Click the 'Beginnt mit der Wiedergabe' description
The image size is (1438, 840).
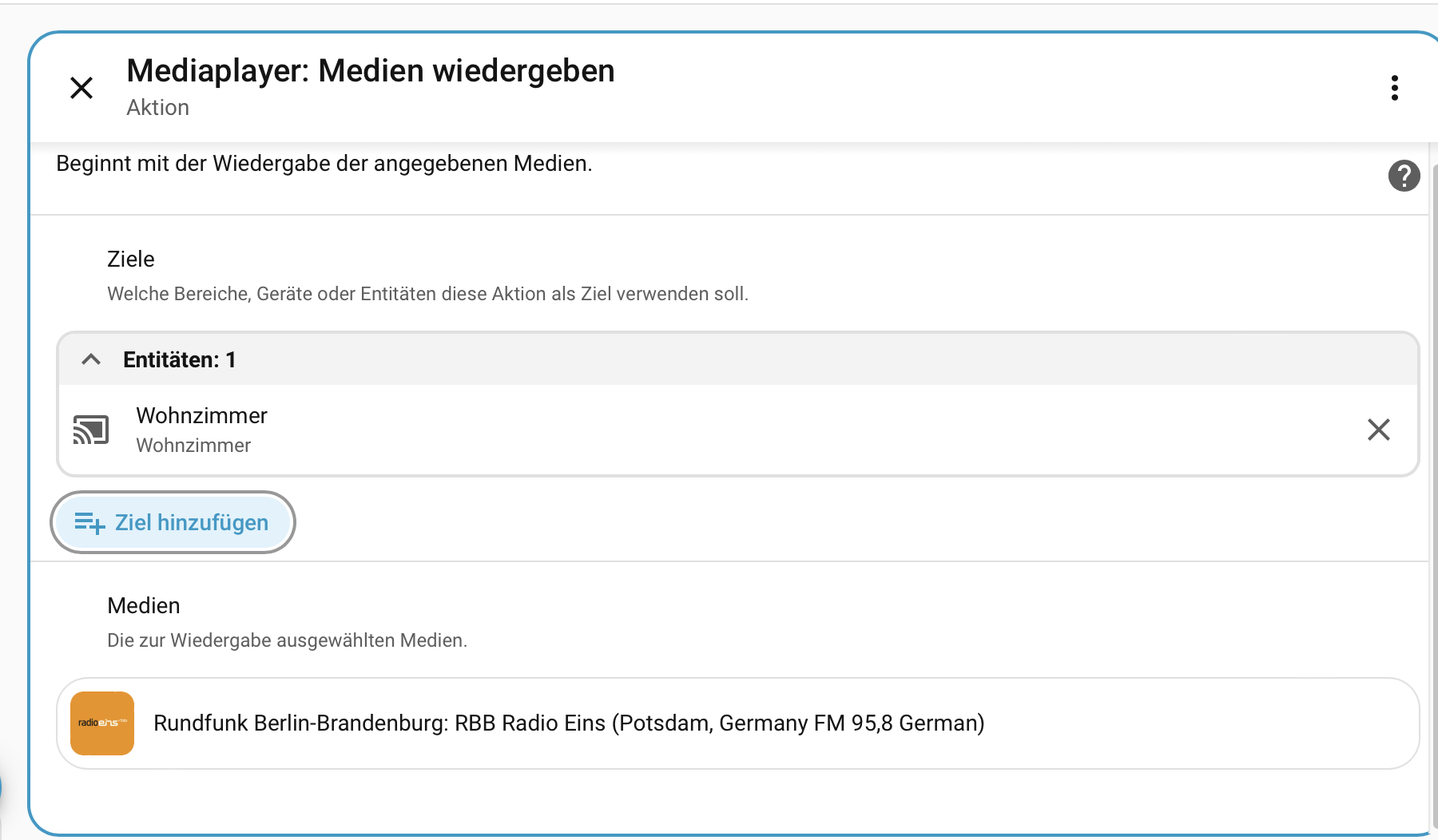tap(324, 164)
